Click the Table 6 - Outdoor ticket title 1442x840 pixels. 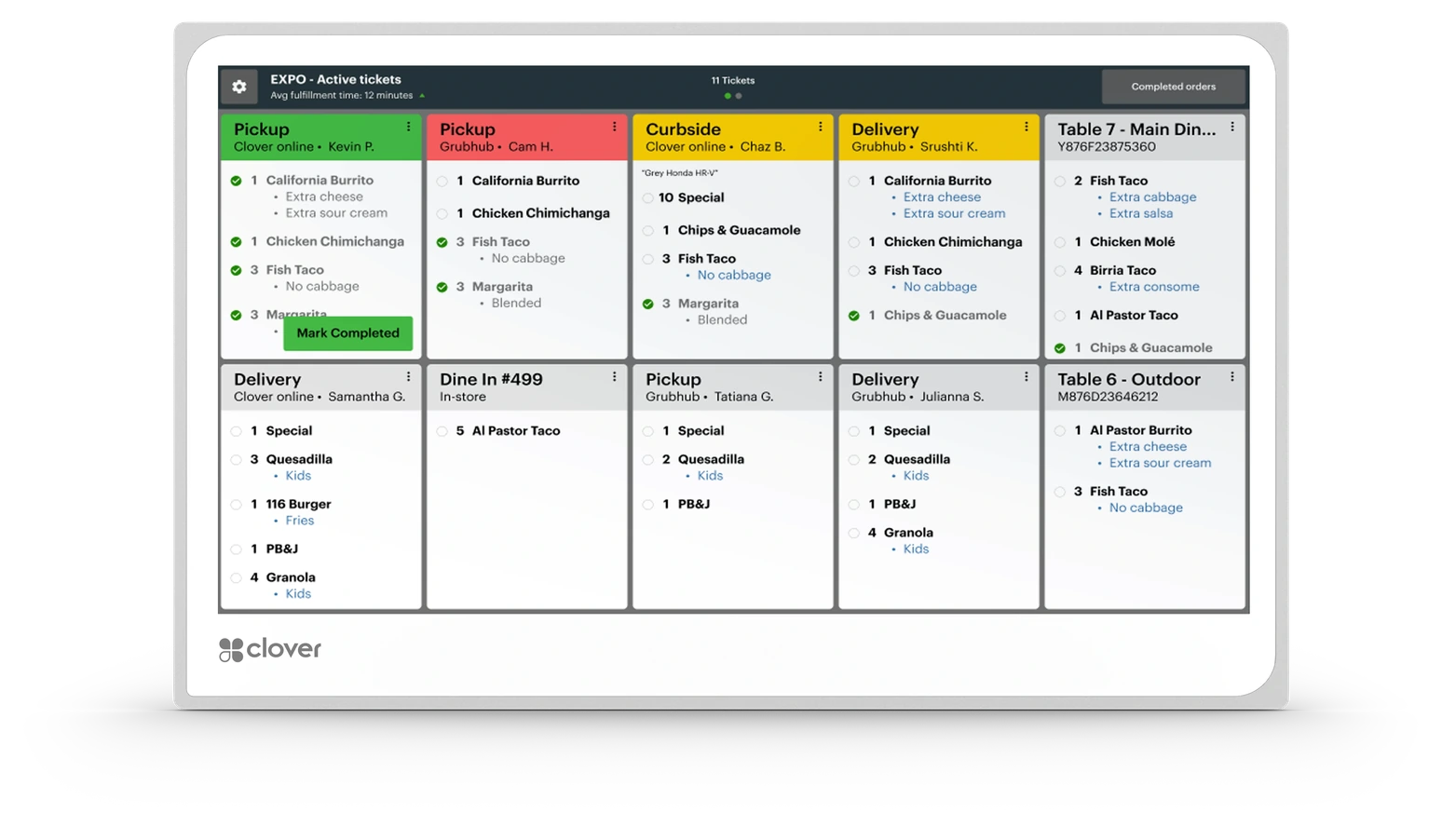click(x=1129, y=379)
